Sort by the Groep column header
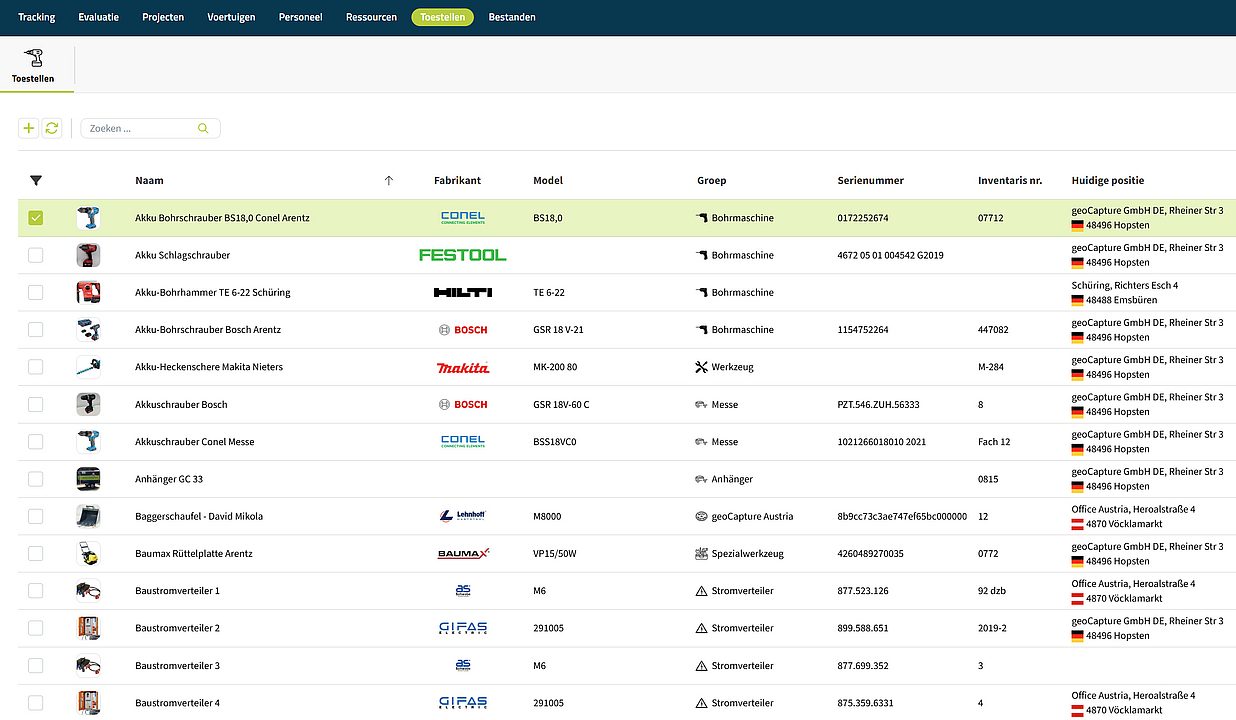This screenshot has height=720, width=1236. tap(711, 181)
